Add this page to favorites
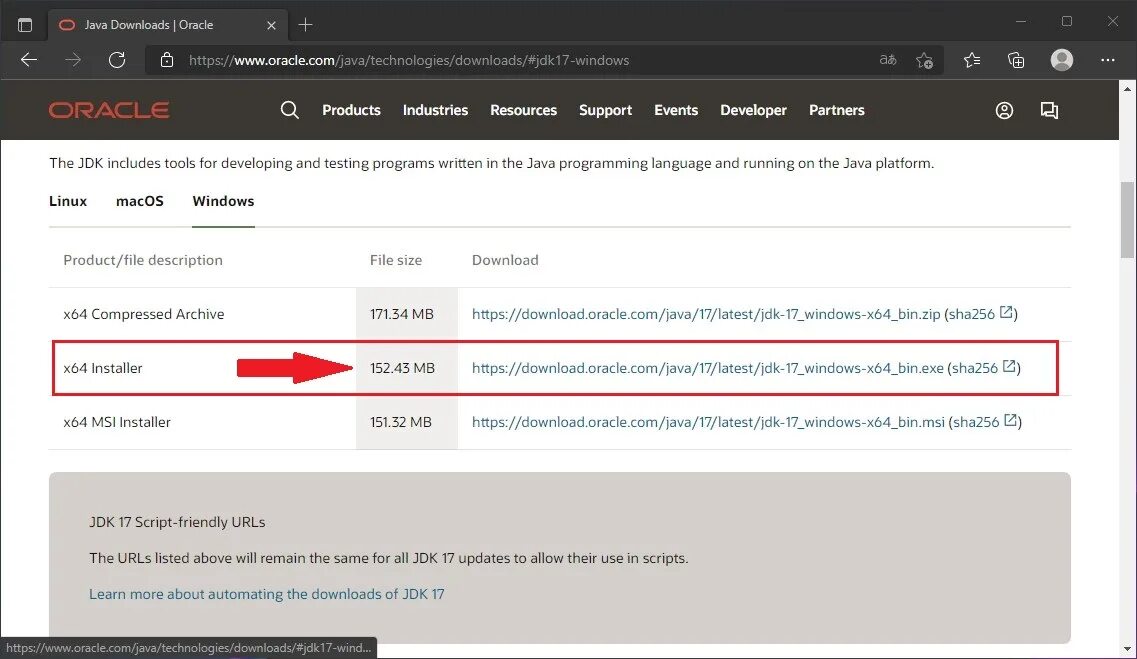The width and height of the screenshot is (1137, 659). pos(925,60)
